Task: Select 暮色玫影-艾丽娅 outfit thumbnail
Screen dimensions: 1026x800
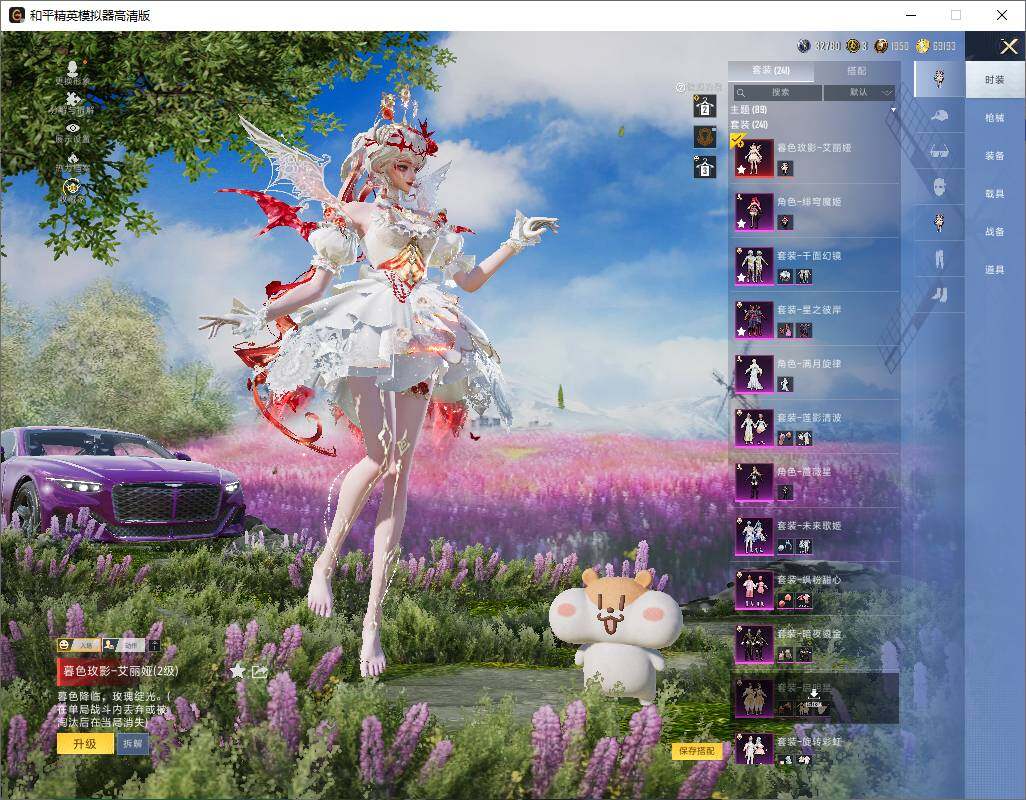Action: [x=754, y=158]
